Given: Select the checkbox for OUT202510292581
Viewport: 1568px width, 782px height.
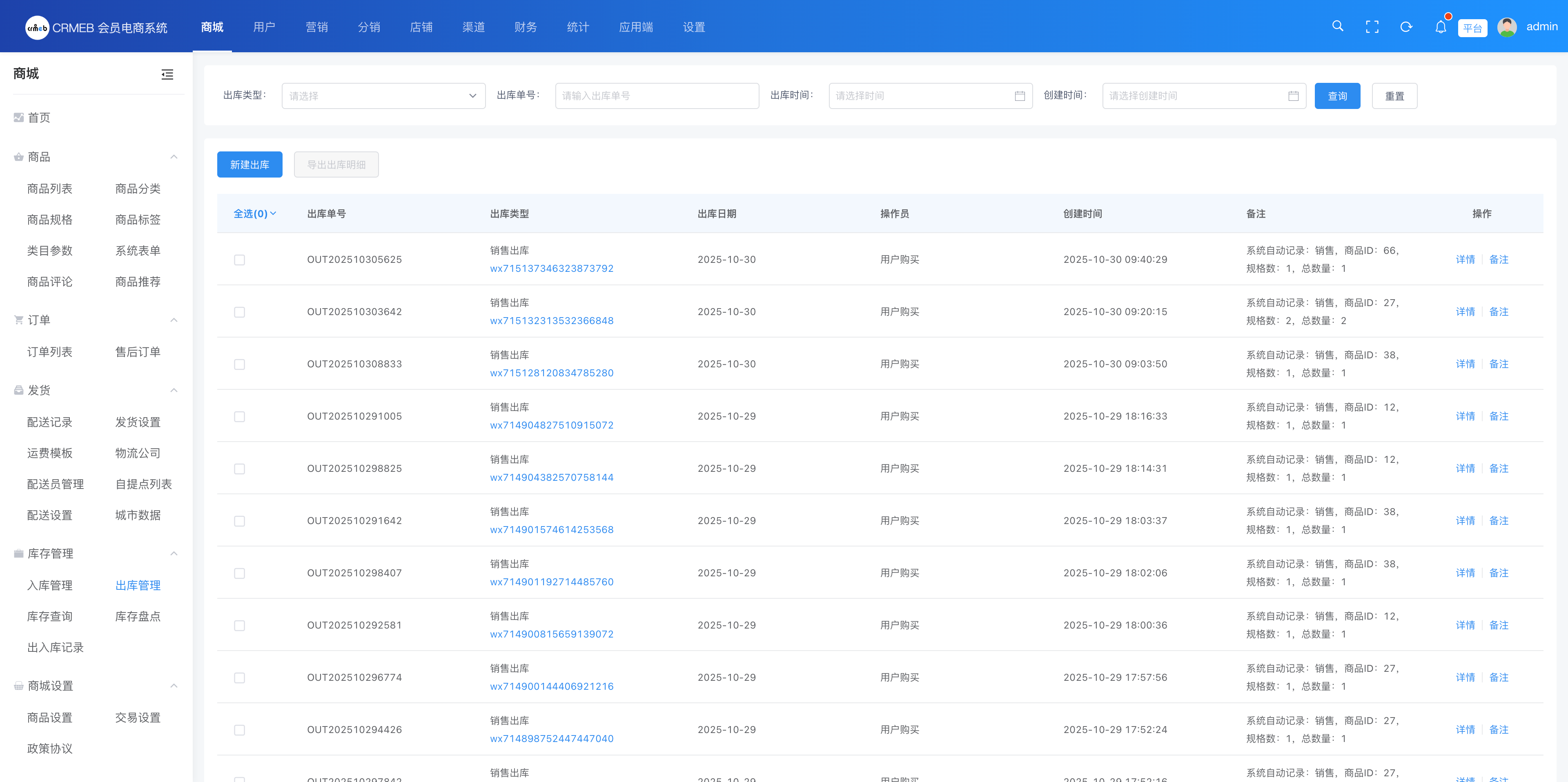Looking at the screenshot, I should [x=239, y=626].
